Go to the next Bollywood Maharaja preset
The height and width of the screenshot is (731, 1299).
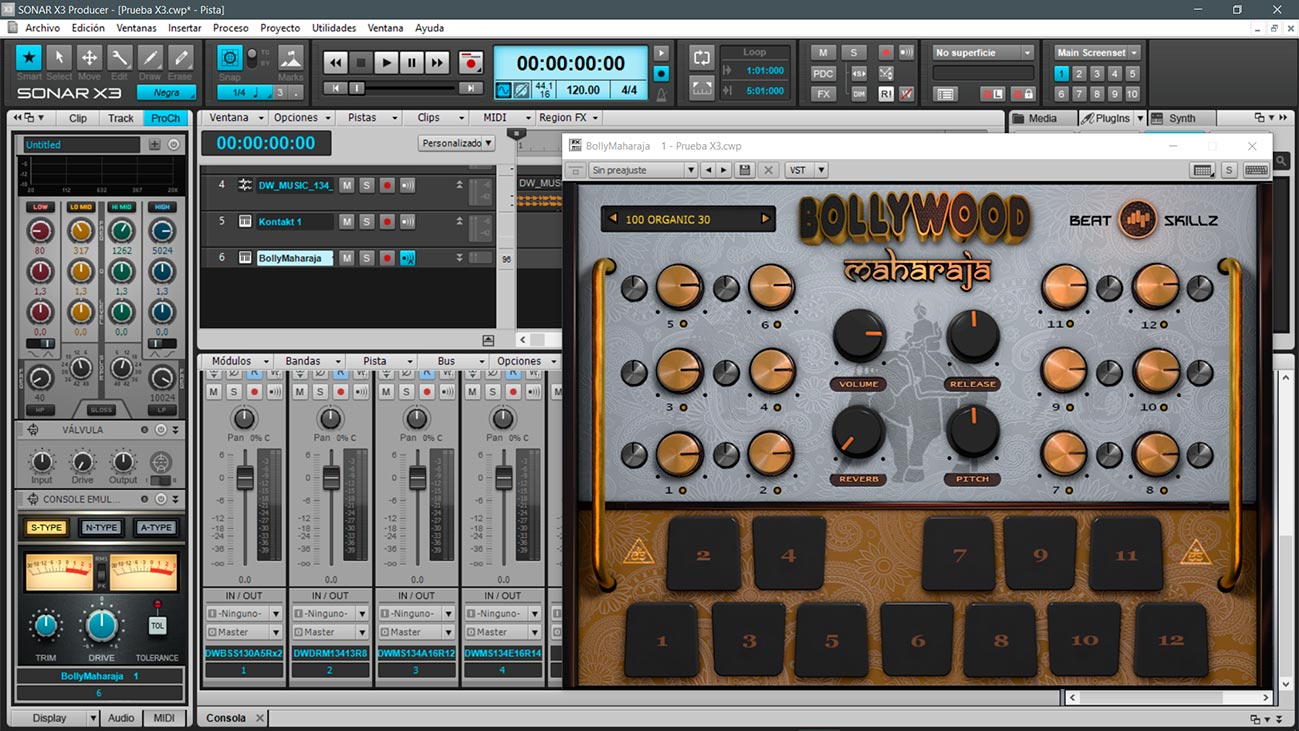tap(766, 219)
